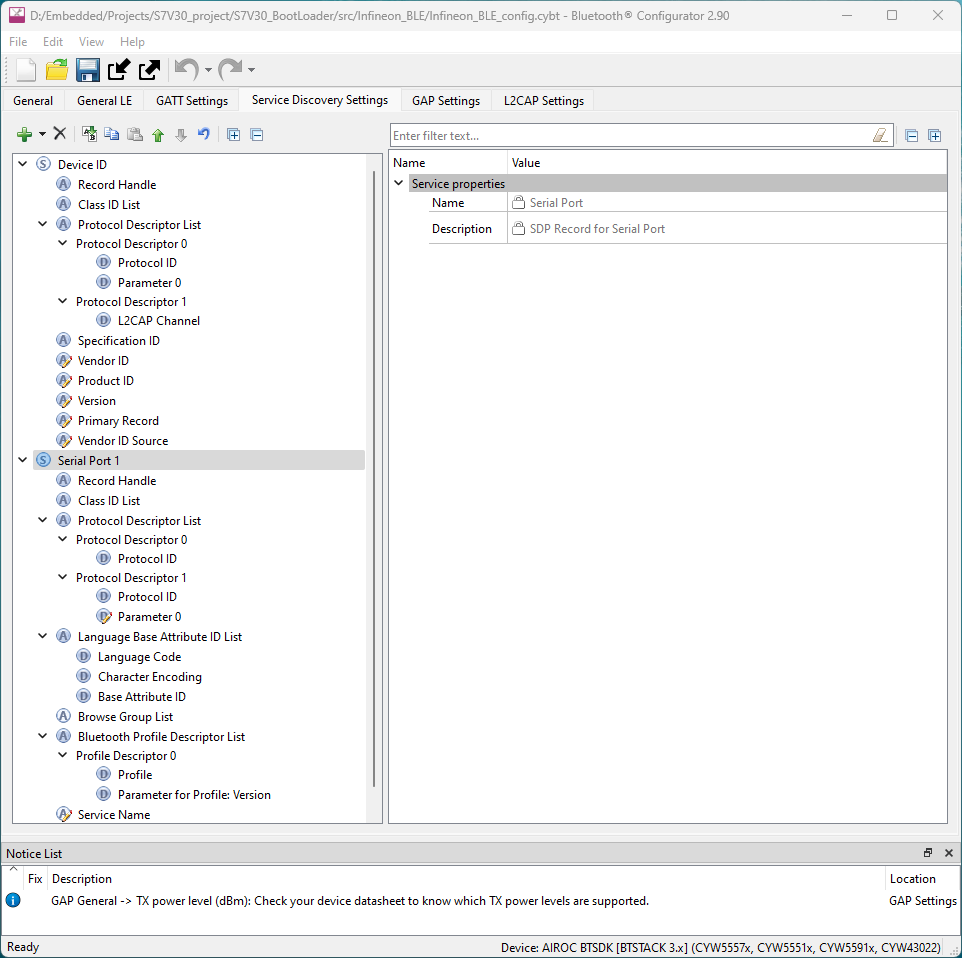Close the Notice List panel

click(x=949, y=852)
